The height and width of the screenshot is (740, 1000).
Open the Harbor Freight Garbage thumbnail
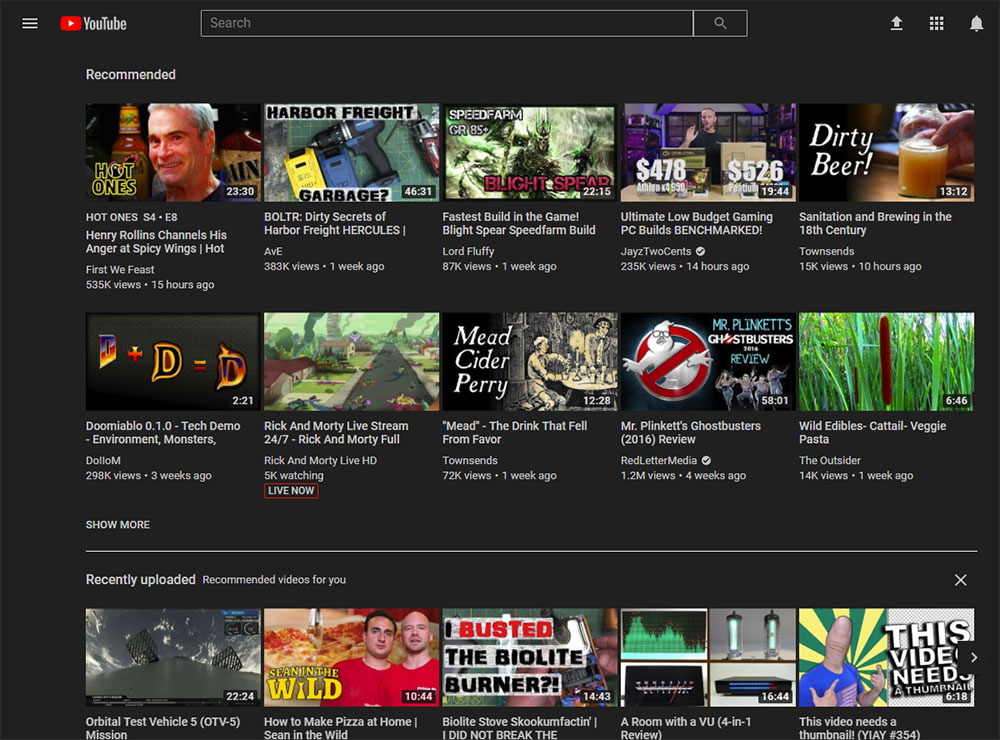click(x=351, y=152)
